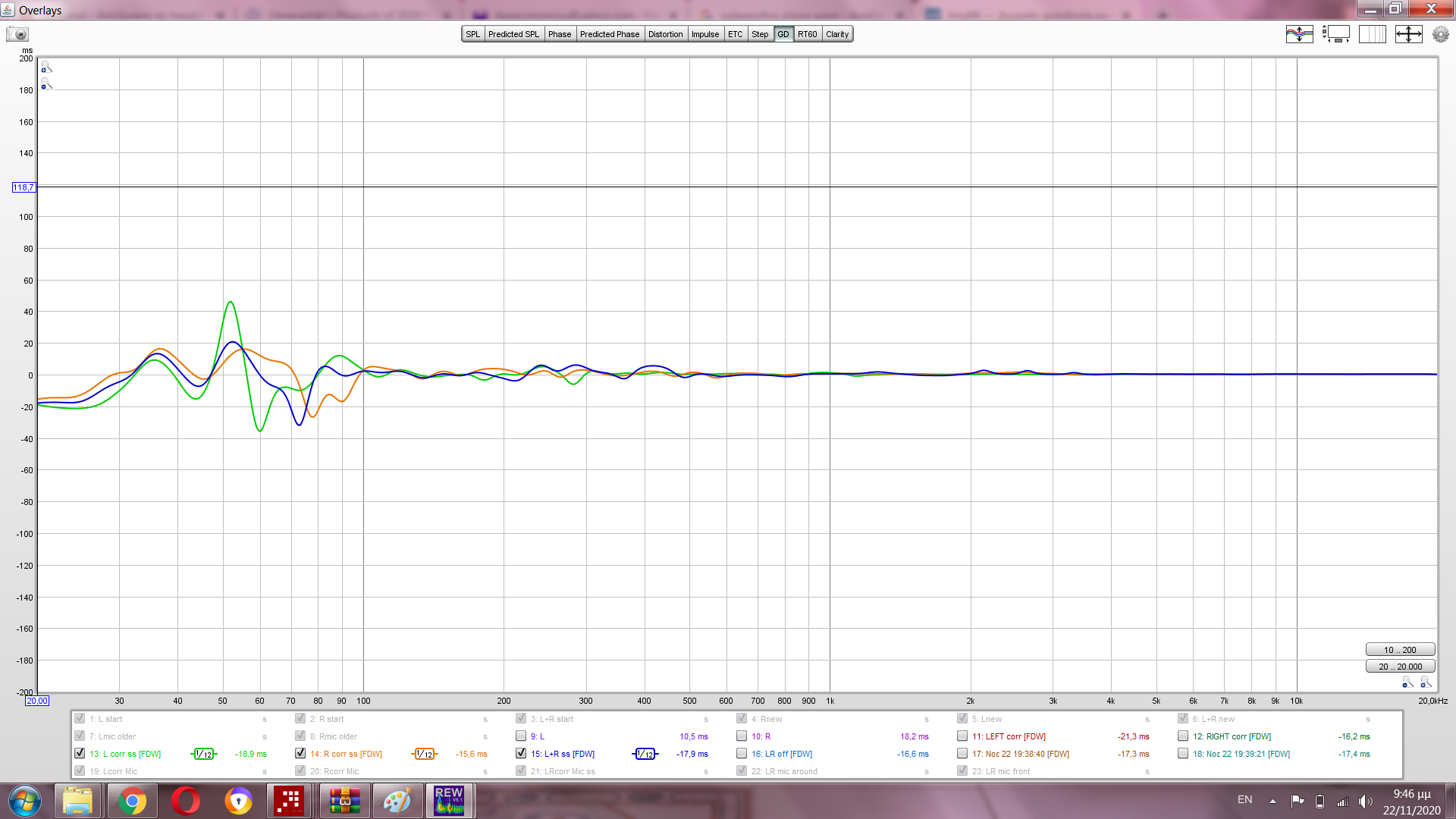Open graph controls gear icon
1456x819 pixels.
click(x=1440, y=34)
